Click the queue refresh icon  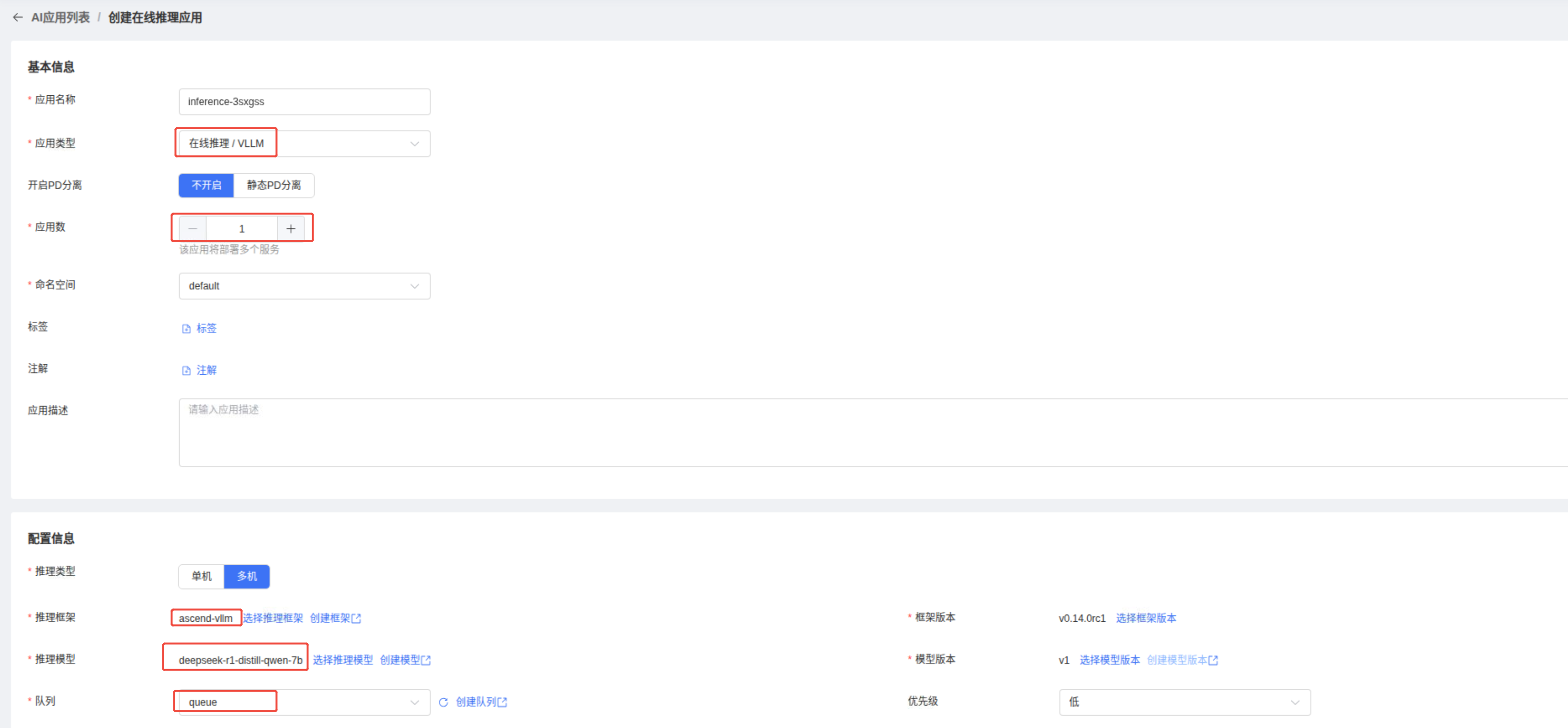point(443,703)
